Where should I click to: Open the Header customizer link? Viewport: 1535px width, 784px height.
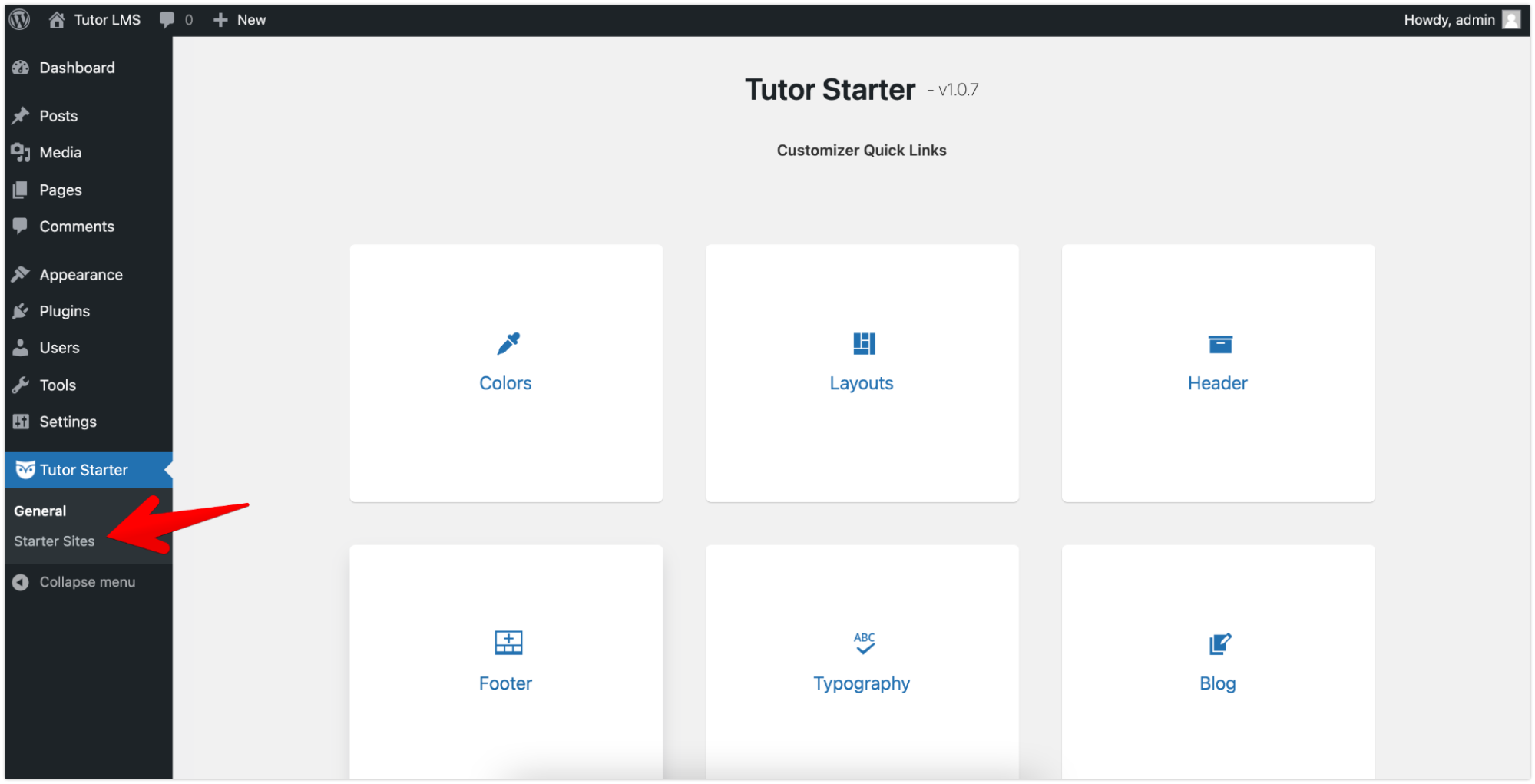[x=1218, y=383]
